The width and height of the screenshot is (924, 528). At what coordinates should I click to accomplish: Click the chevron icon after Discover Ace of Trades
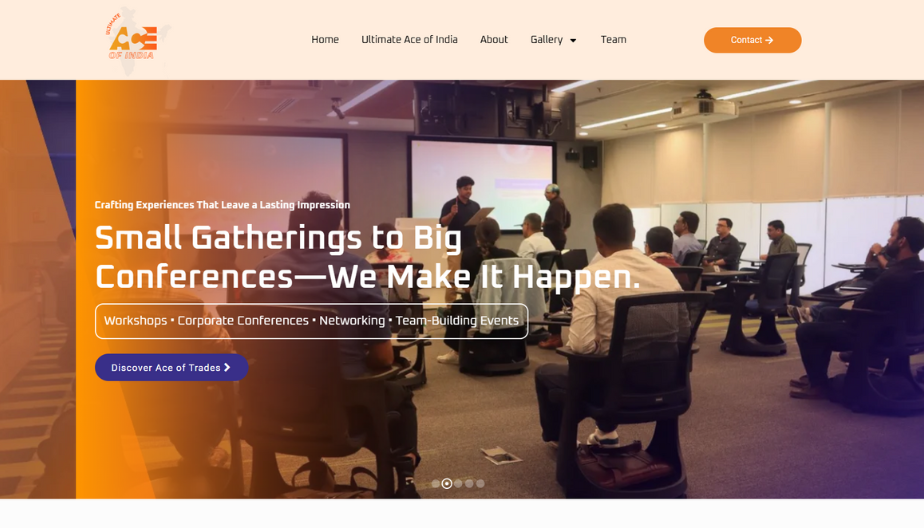click(227, 367)
